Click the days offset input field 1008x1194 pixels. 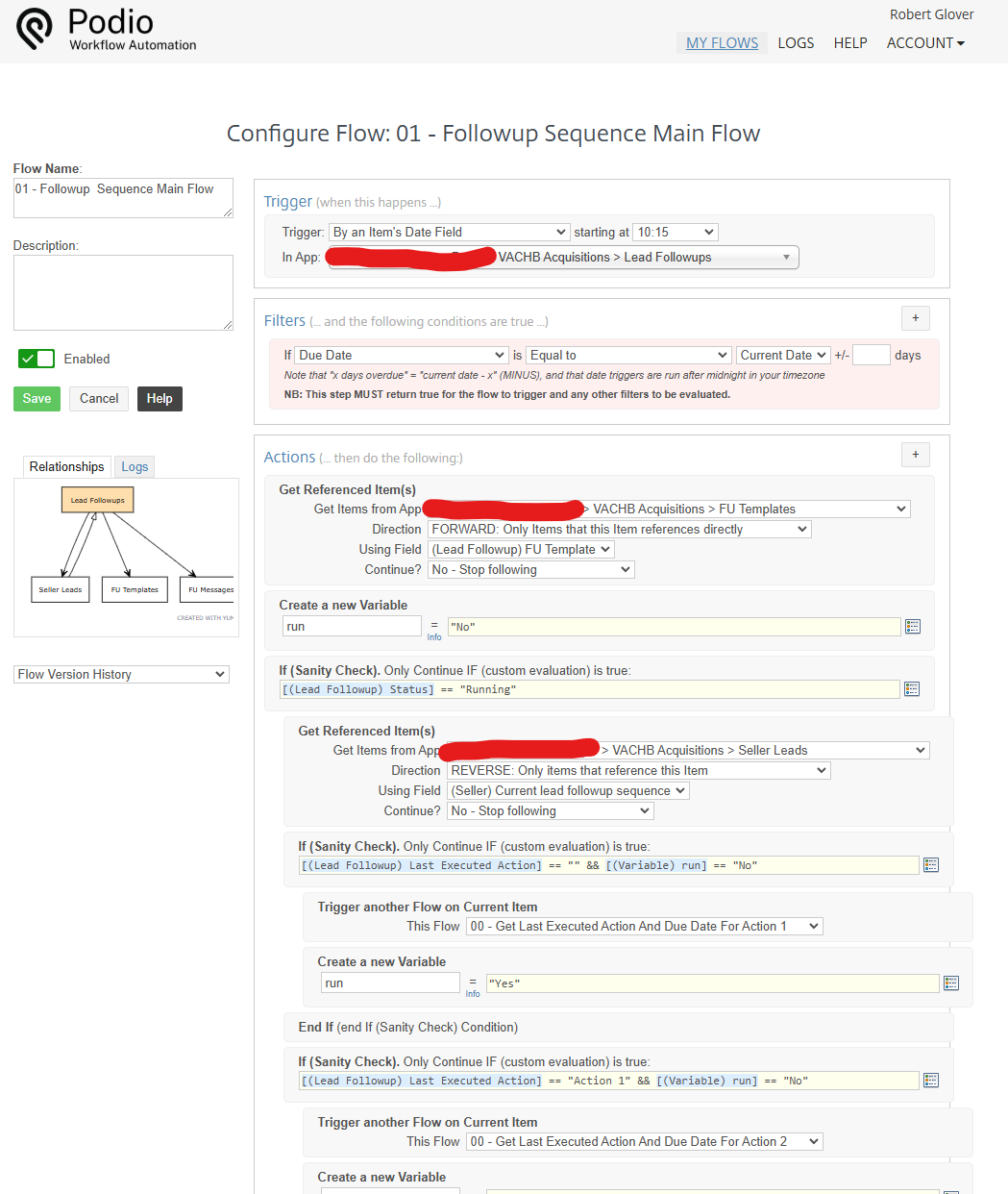(871, 356)
